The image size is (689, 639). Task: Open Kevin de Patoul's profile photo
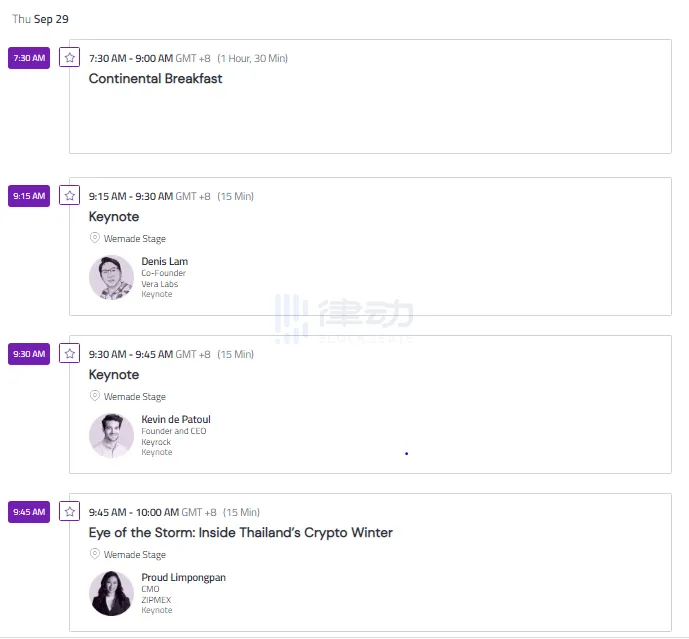coord(112,436)
